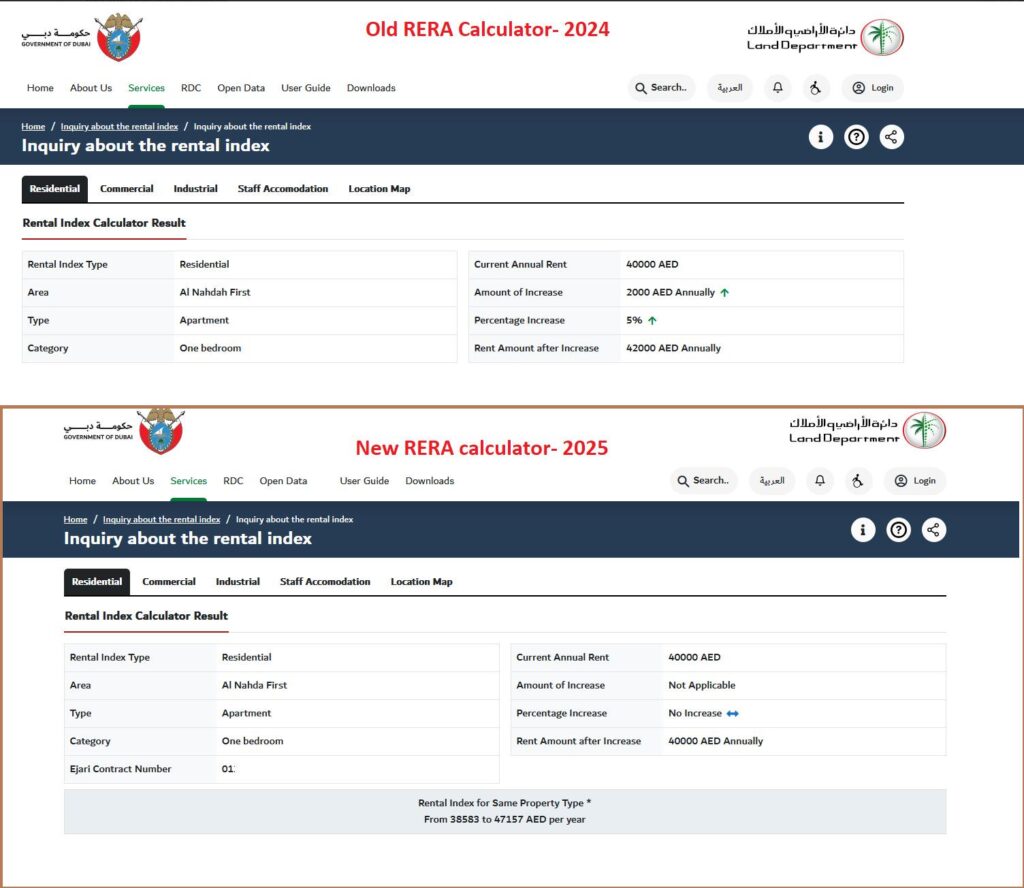Select Commercial tab in the 2025 calculator
1024x888 pixels.
169,582
